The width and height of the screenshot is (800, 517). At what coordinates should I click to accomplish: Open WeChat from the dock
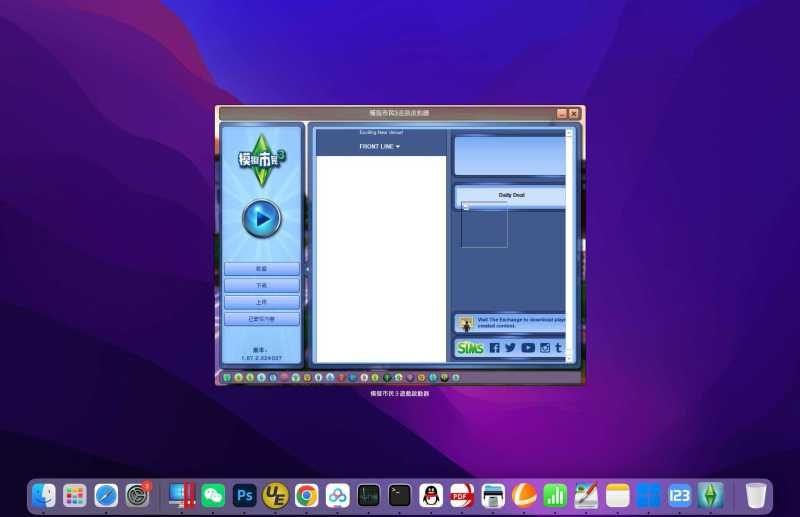click(x=213, y=496)
